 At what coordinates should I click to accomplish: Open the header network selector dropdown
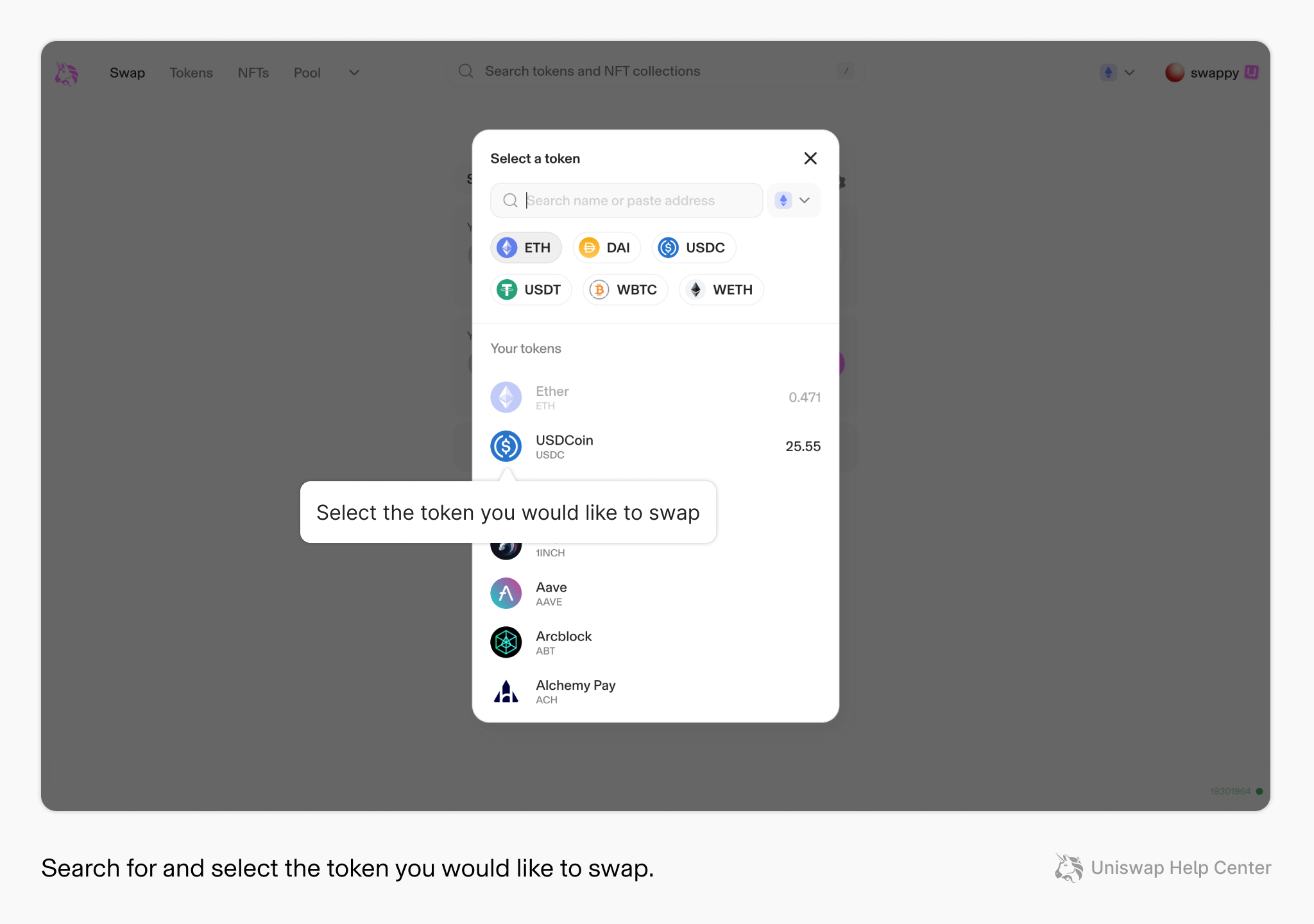pos(1117,73)
